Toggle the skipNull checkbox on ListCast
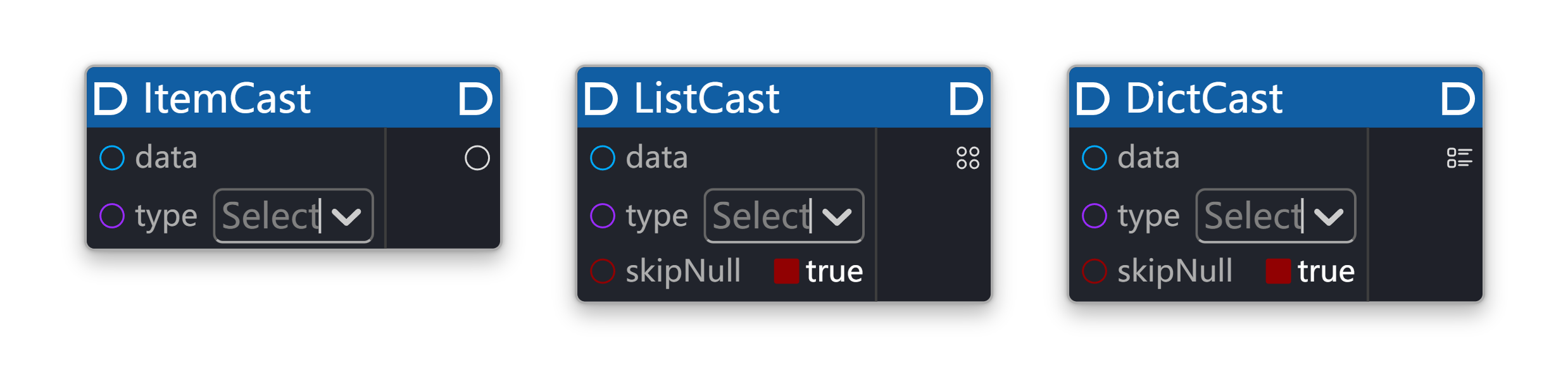The width and height of the screenshot is (1568, 372). click(785, 271)
